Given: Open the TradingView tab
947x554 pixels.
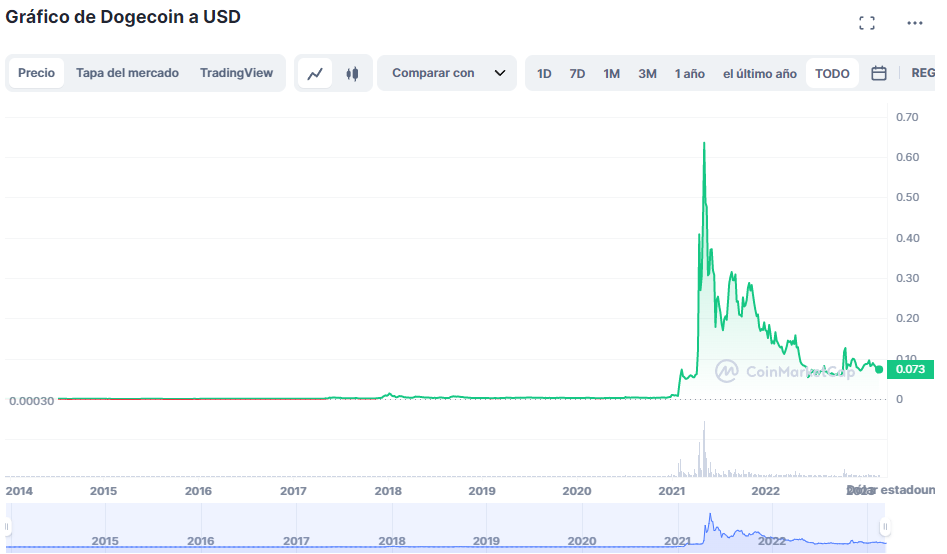Looking at the screenshot, I should point(236,73).
